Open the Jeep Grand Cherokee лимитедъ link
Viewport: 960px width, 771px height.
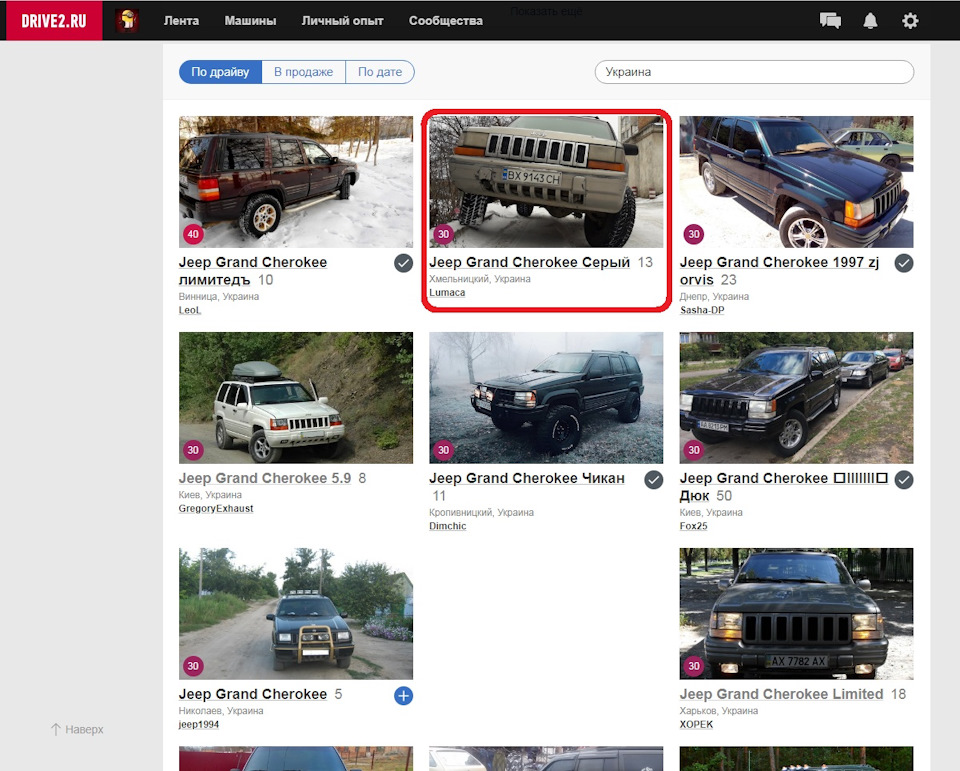click(x=253, y=271)
